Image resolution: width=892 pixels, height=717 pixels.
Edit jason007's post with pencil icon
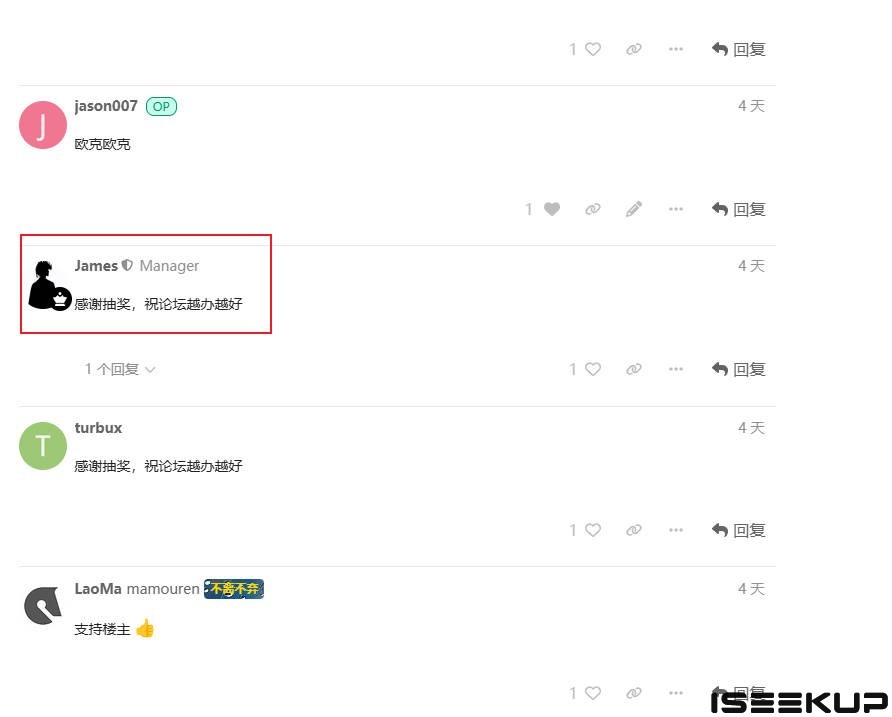pos(634,209)
